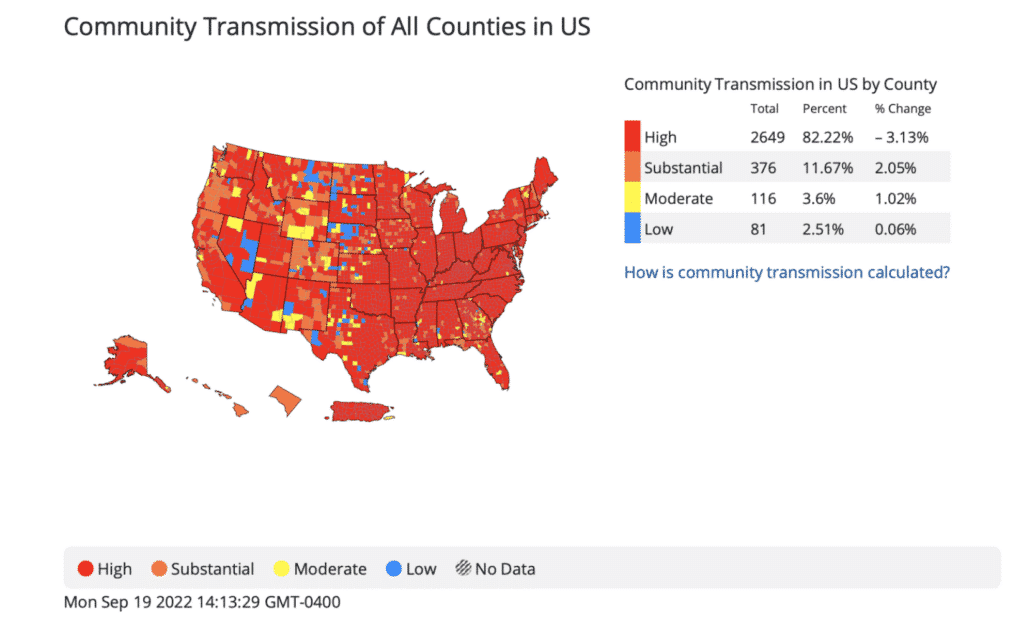The image size is (1024, 623).
Task: Click the No Data label in legend
Action: (505, 569)
